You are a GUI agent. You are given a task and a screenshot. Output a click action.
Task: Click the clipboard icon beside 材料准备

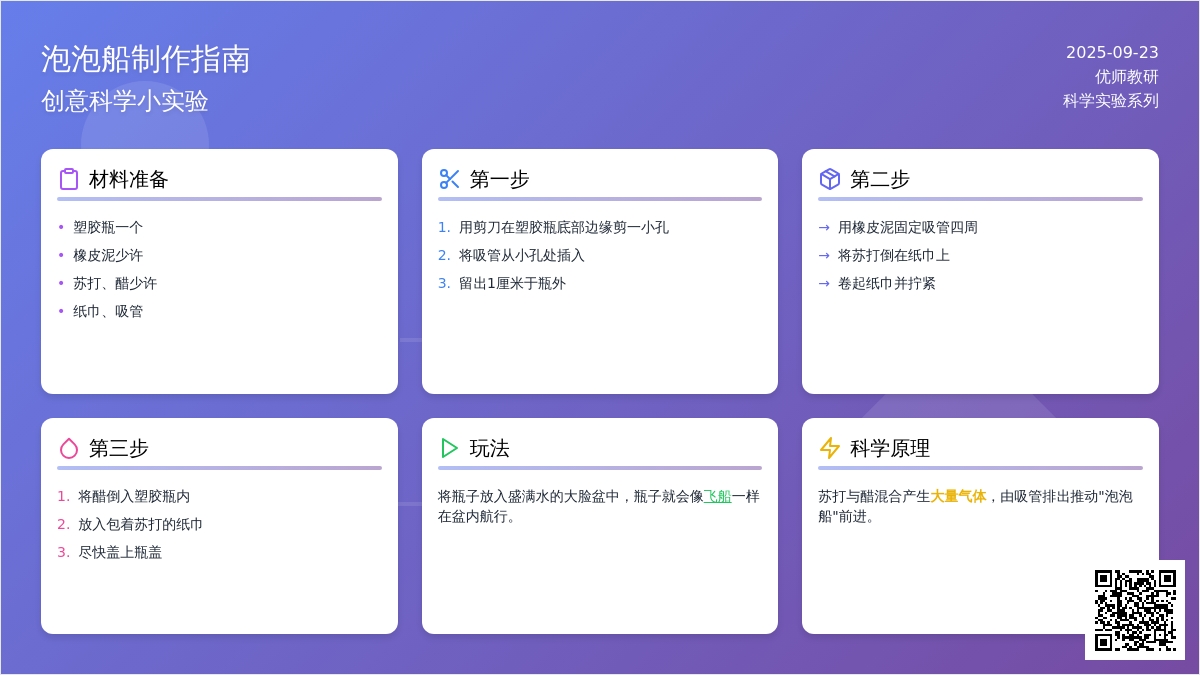coord(69,179)
